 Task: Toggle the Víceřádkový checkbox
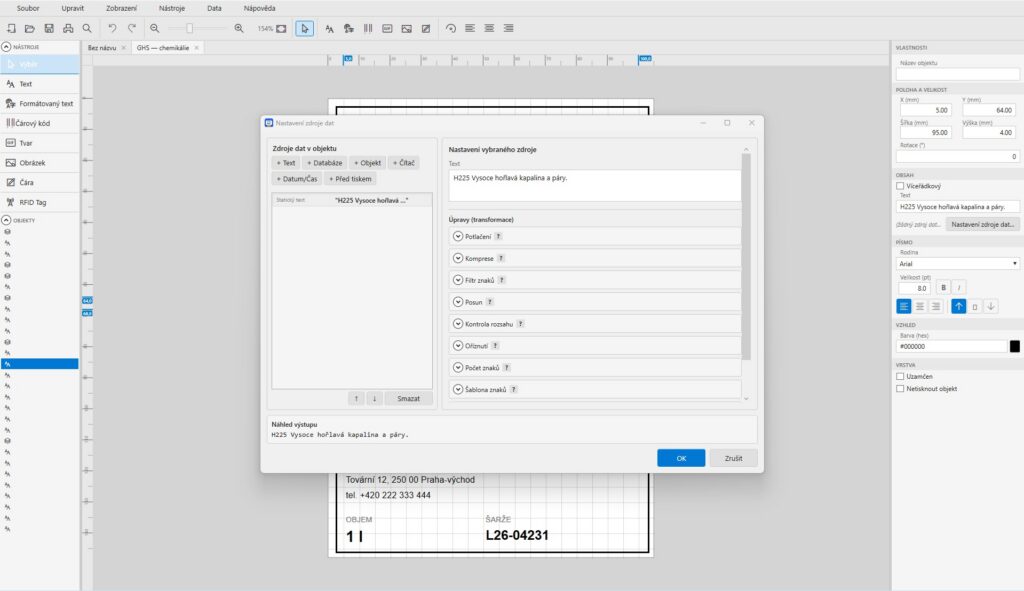click(x=900, y=186)
